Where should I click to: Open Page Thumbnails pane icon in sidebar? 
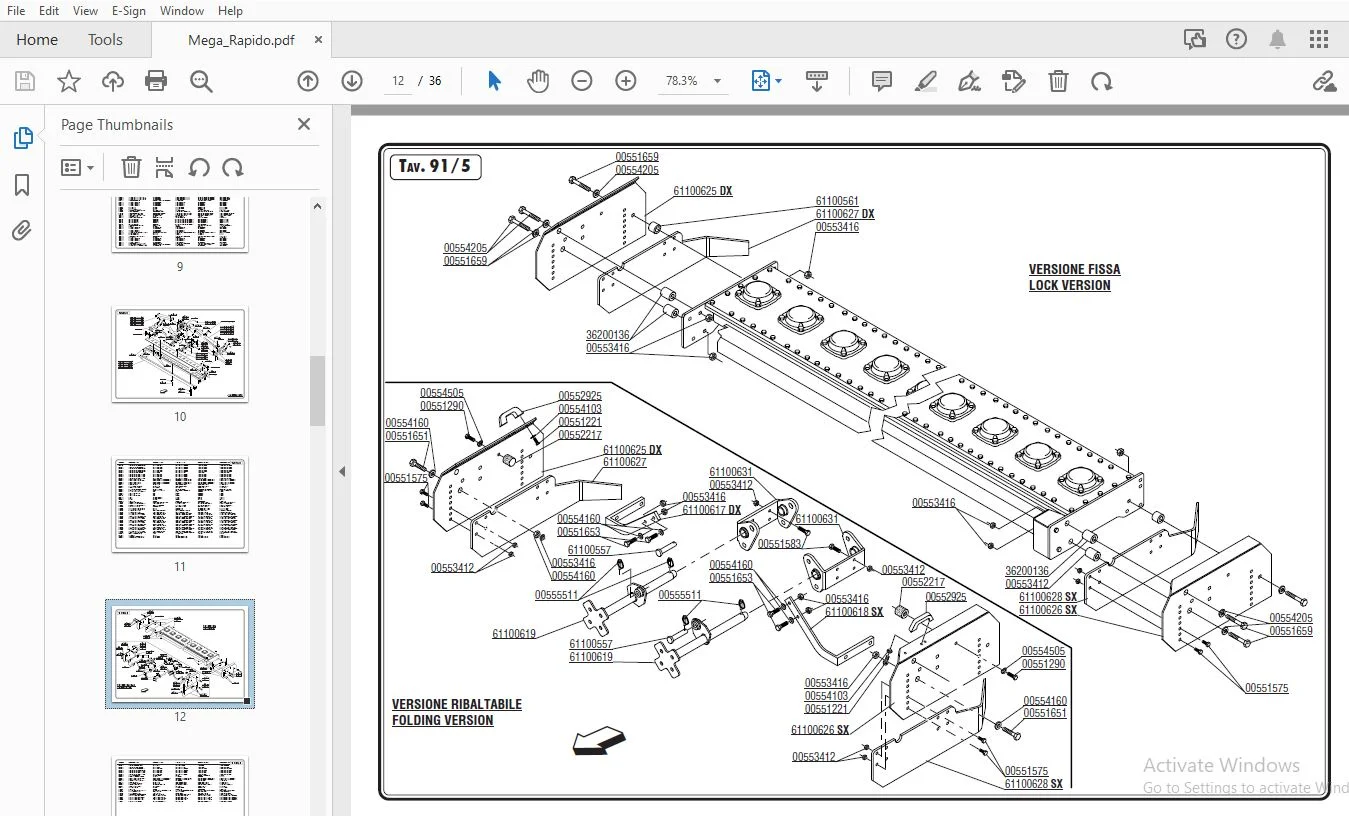click(22, 138)
